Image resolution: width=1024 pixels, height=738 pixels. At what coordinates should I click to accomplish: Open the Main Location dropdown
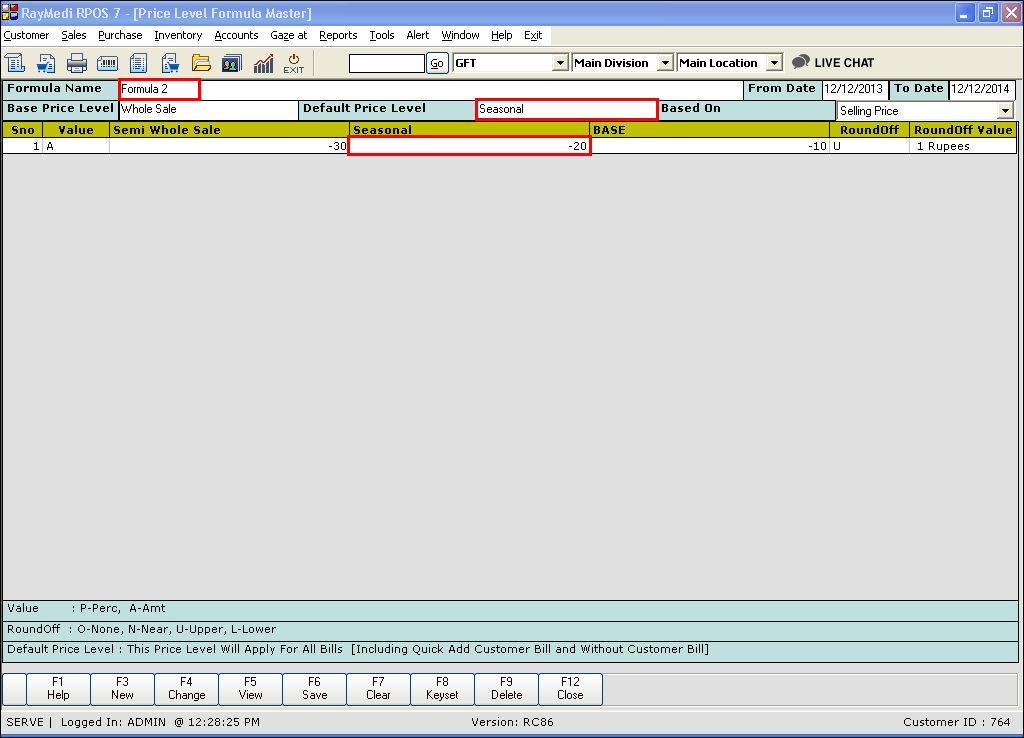(x=774, y=63)
